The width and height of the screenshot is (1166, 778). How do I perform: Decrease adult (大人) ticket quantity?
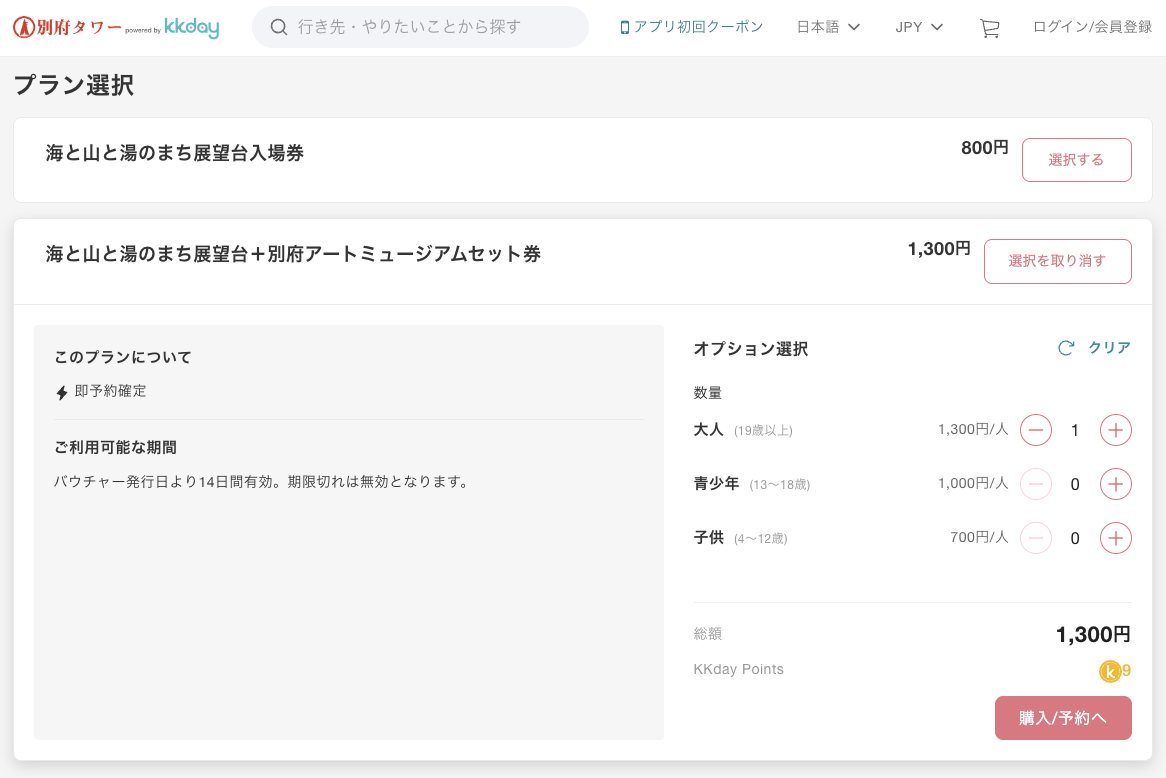1035,430
